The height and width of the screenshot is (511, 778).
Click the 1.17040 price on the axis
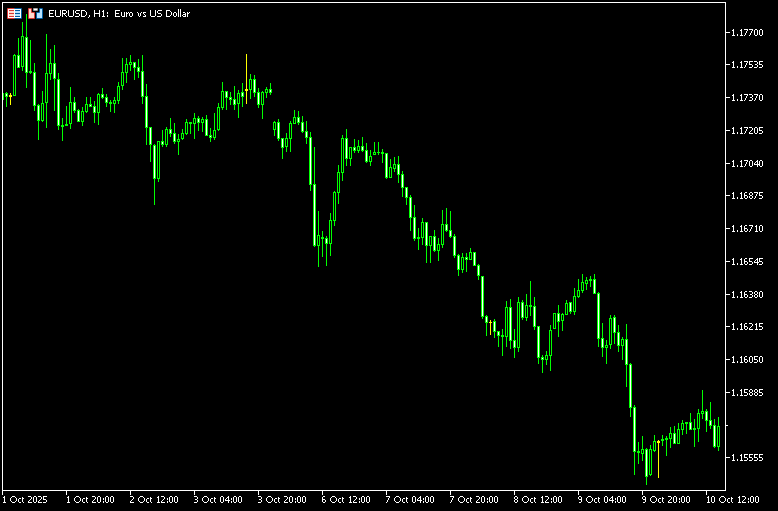pos(748,163)
